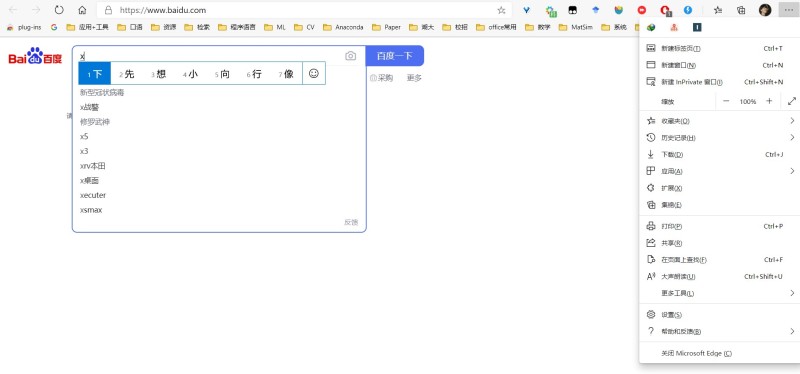800x374 pixels.
Task: Enter full screen via zoom row arrow icon
Action: point(792,101)
